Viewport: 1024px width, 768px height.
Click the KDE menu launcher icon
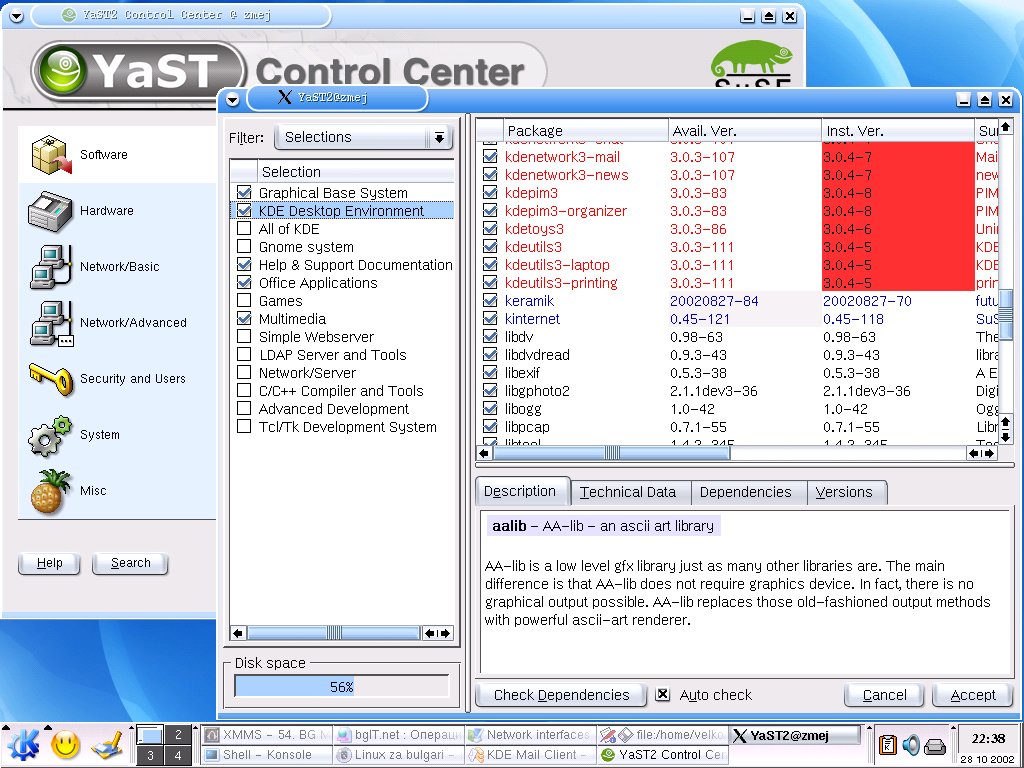point(24,743)
